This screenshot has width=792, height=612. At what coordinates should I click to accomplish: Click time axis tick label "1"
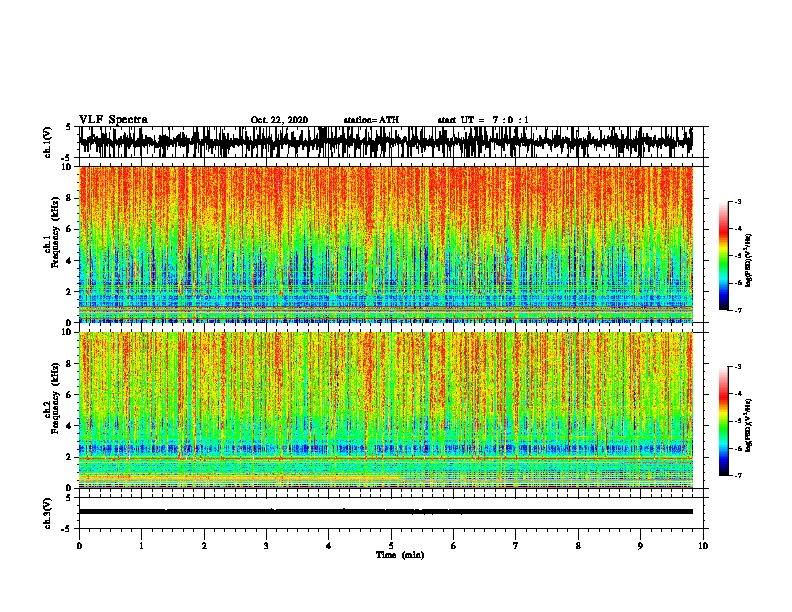click(x=141, y=545)
